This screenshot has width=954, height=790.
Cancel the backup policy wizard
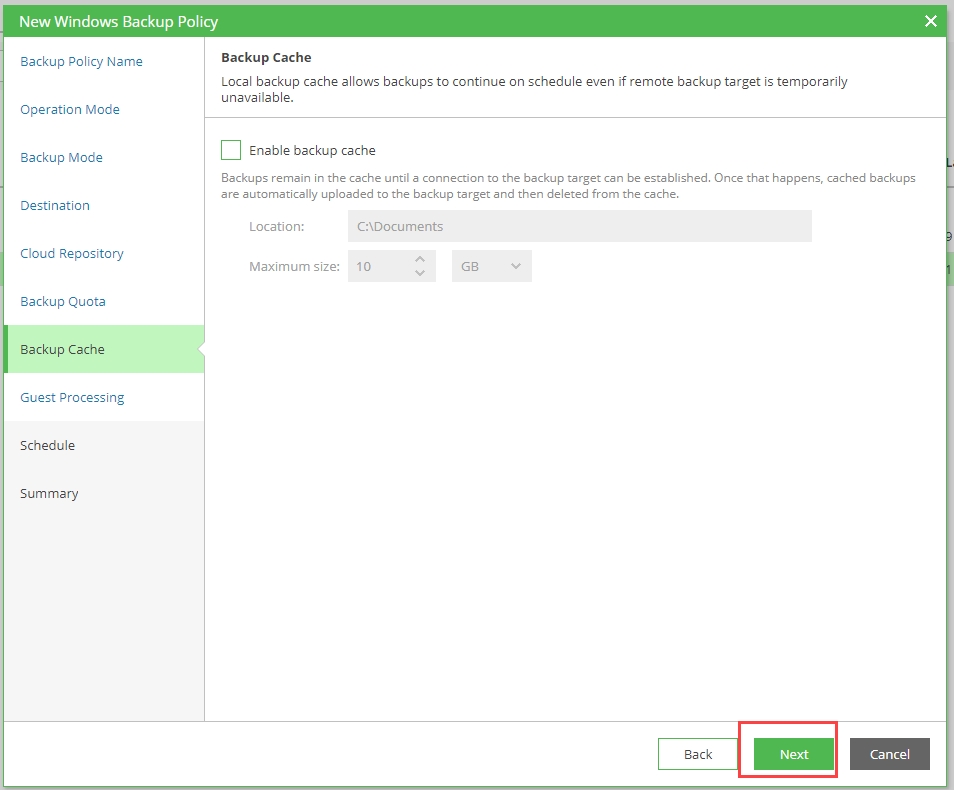click(889, 754)
